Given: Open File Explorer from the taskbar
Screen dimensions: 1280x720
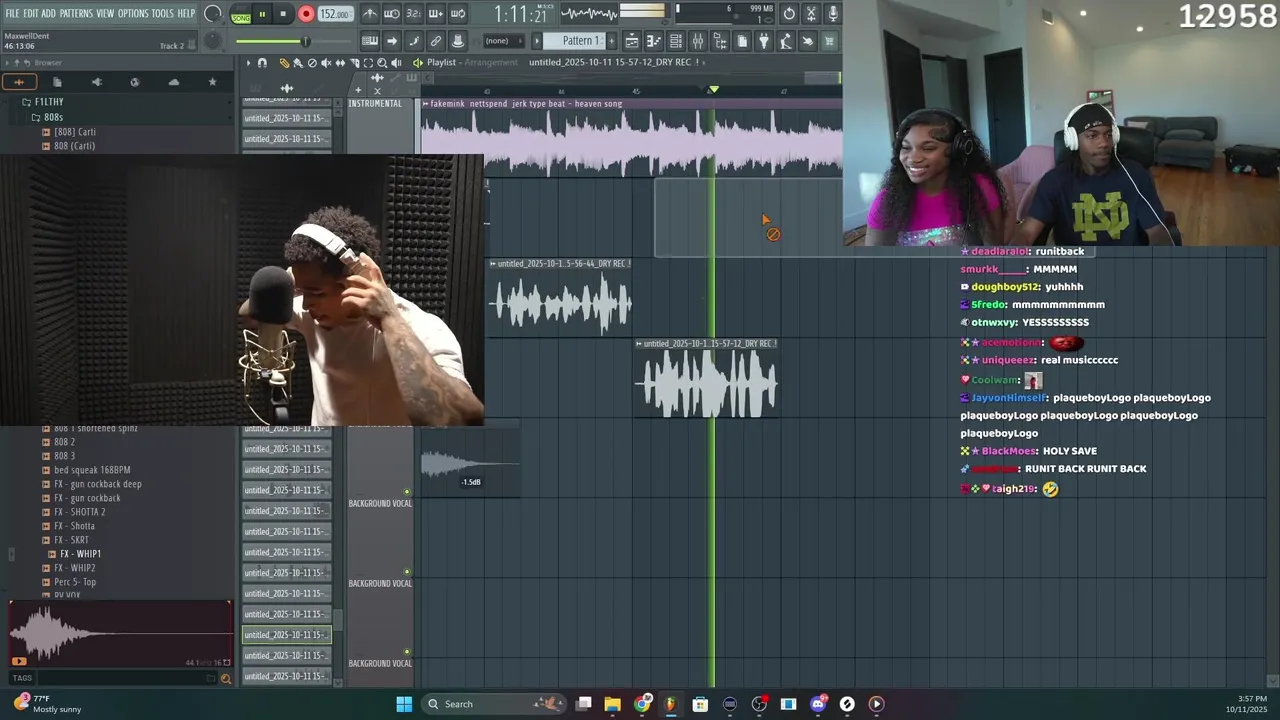Looking at the screenshot, I should tap(612, 704).
